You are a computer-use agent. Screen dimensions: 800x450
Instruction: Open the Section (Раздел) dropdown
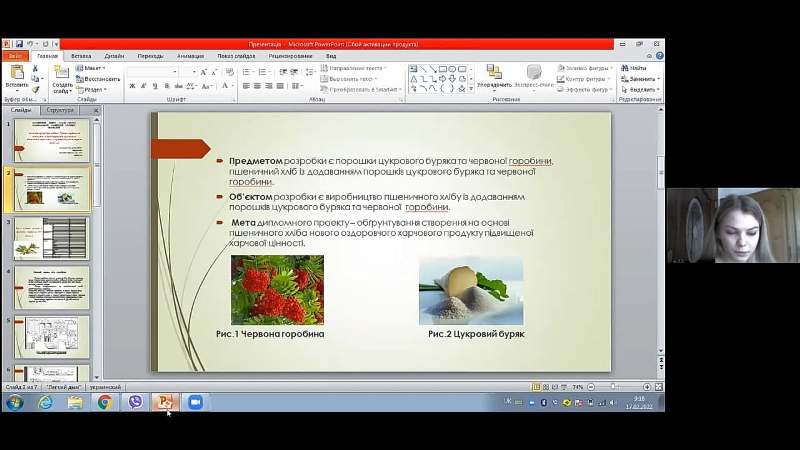click(x=92, y=90)
